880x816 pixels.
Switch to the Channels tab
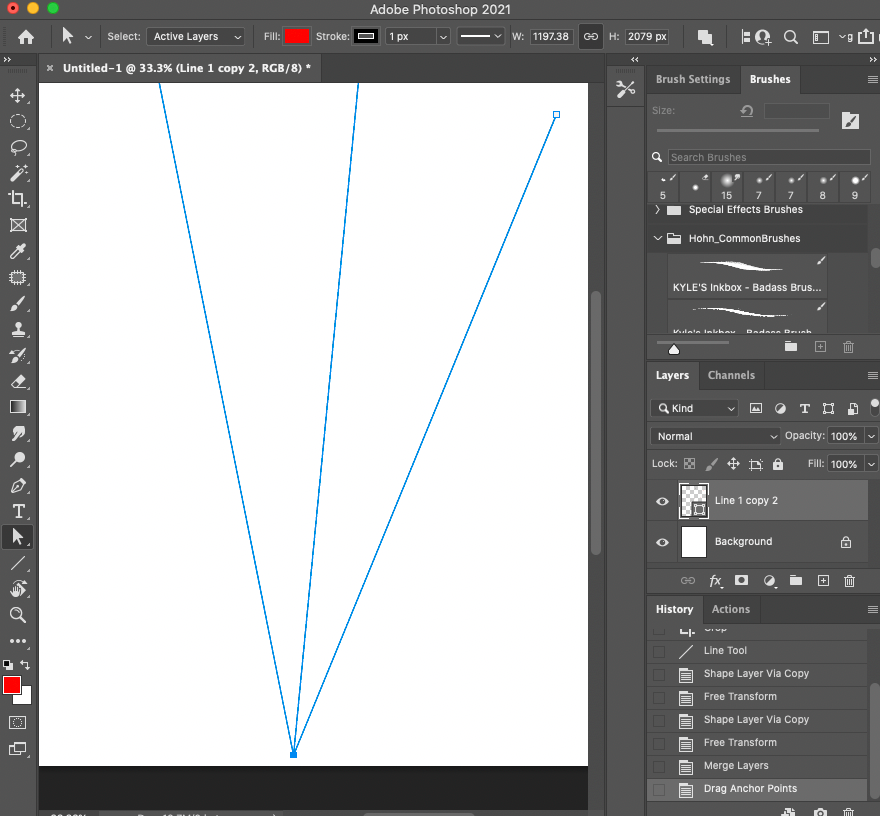tap(731, 376)
